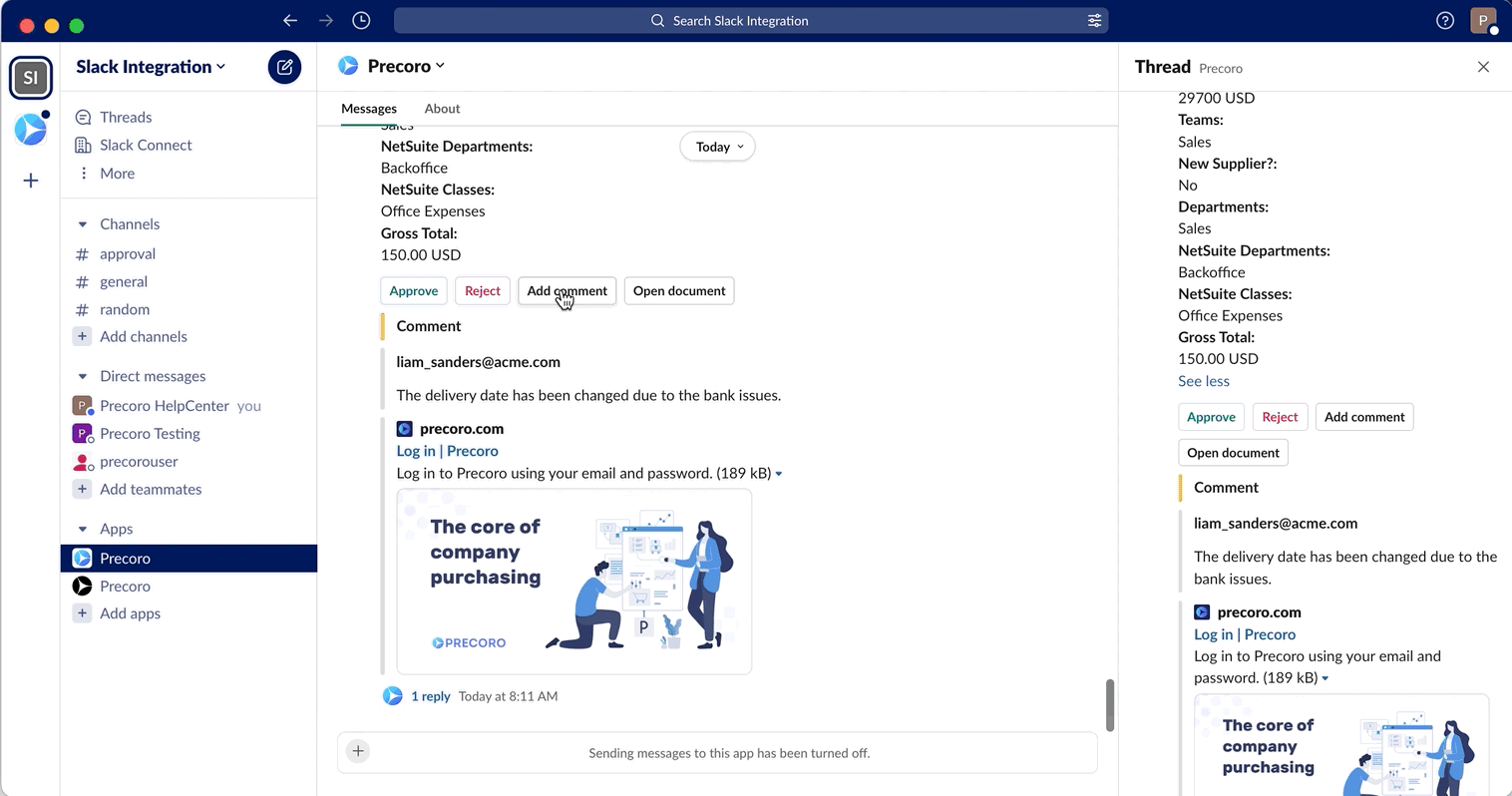The height and width of the screenshot is (796, 1512).
Task: Click Reject in the Thread panel
Action: click(x=1280, y=417)
